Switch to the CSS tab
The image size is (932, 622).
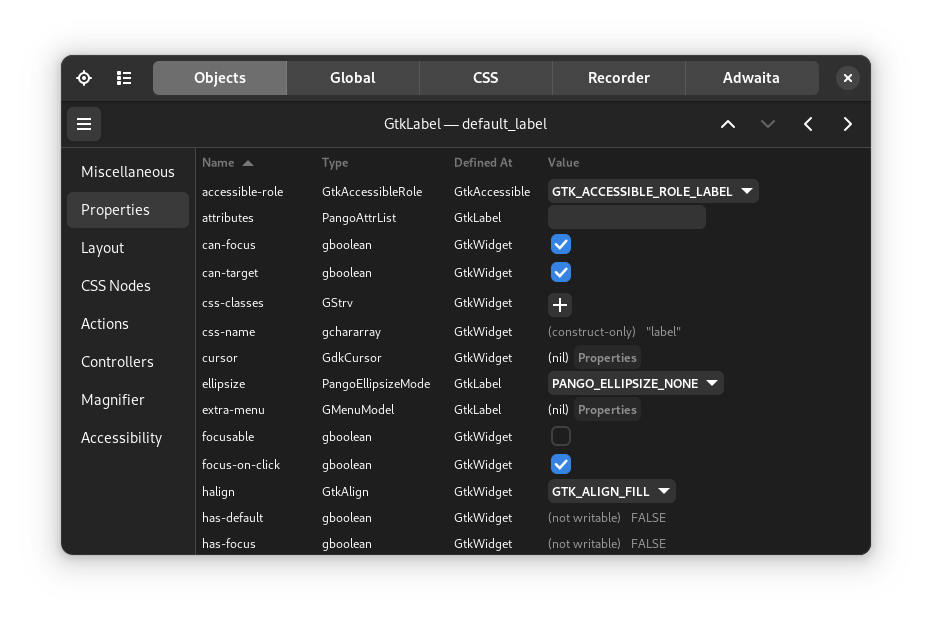485,78
